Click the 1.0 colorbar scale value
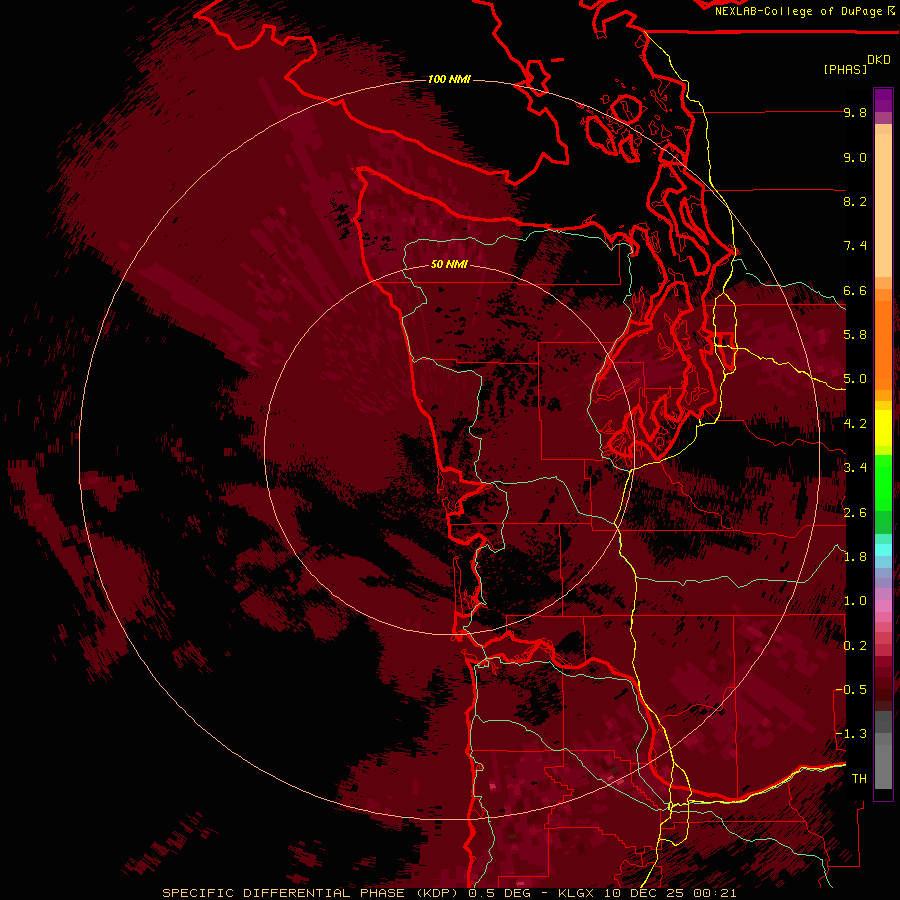 [855, 601]
